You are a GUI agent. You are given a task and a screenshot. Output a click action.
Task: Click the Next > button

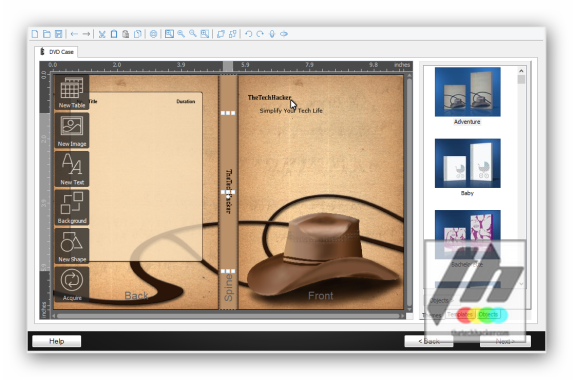(505, 341)
